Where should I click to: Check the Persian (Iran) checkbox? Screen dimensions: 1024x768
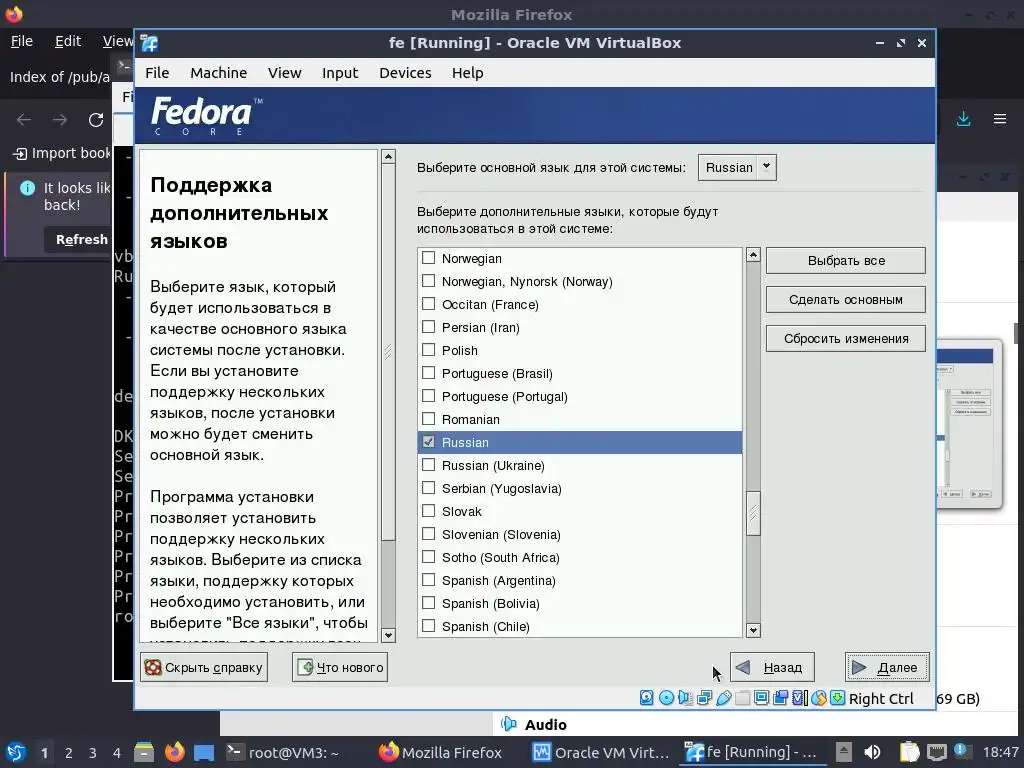point(428,327)
